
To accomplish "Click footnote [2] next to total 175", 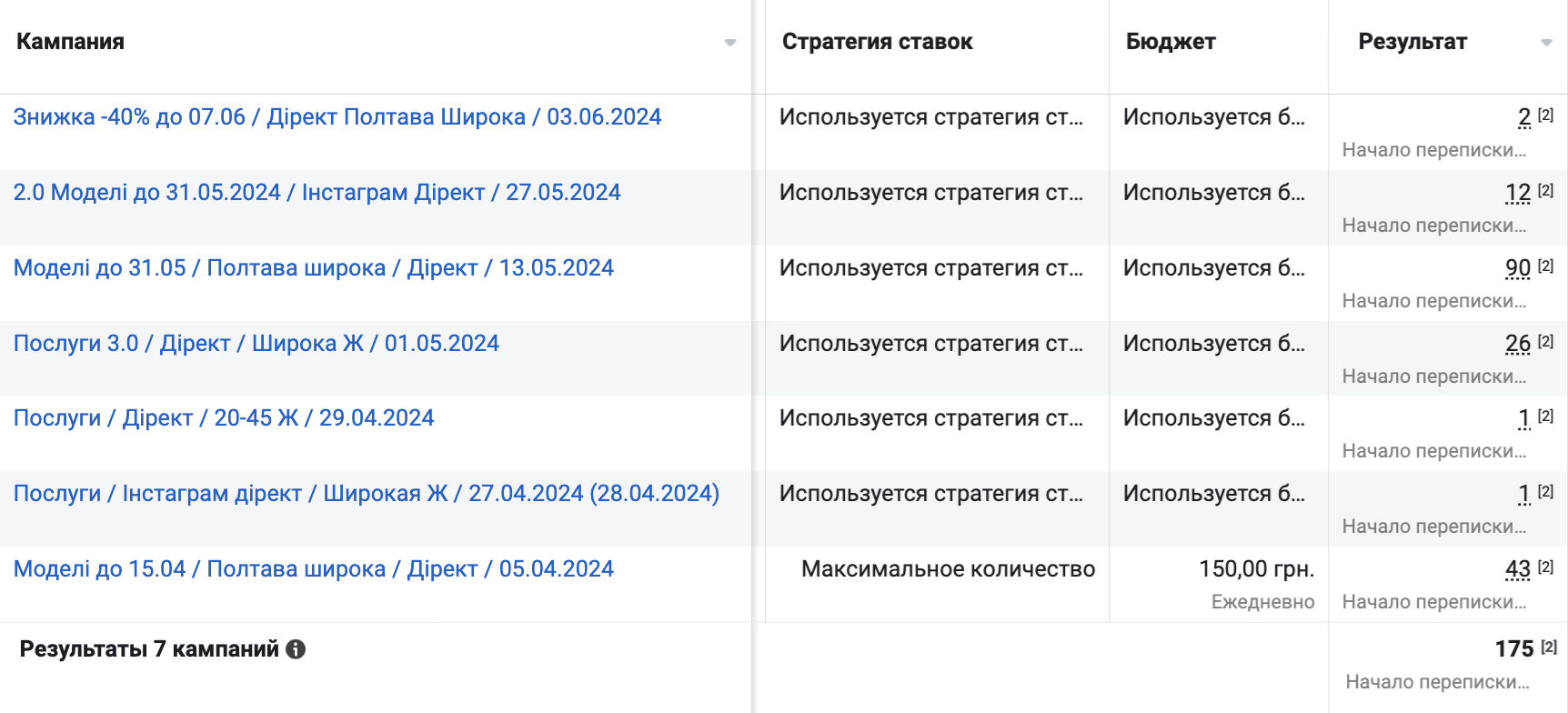I will click(x=1549, y=647).
